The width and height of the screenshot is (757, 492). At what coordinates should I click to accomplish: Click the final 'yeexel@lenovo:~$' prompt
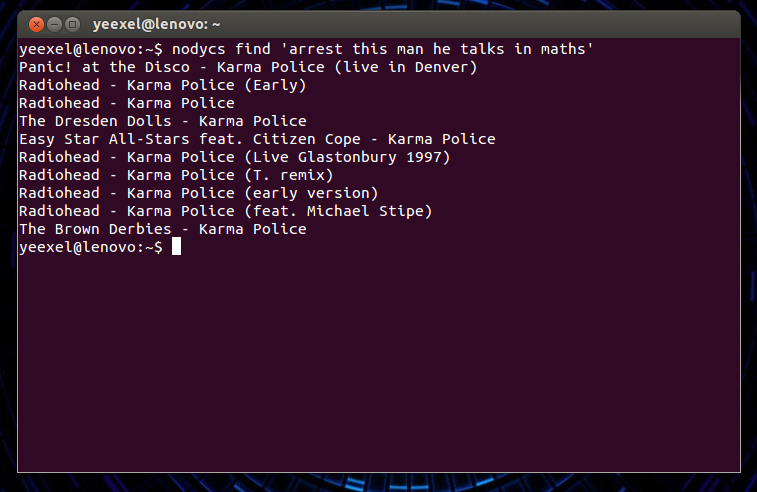tap(91, 247)
